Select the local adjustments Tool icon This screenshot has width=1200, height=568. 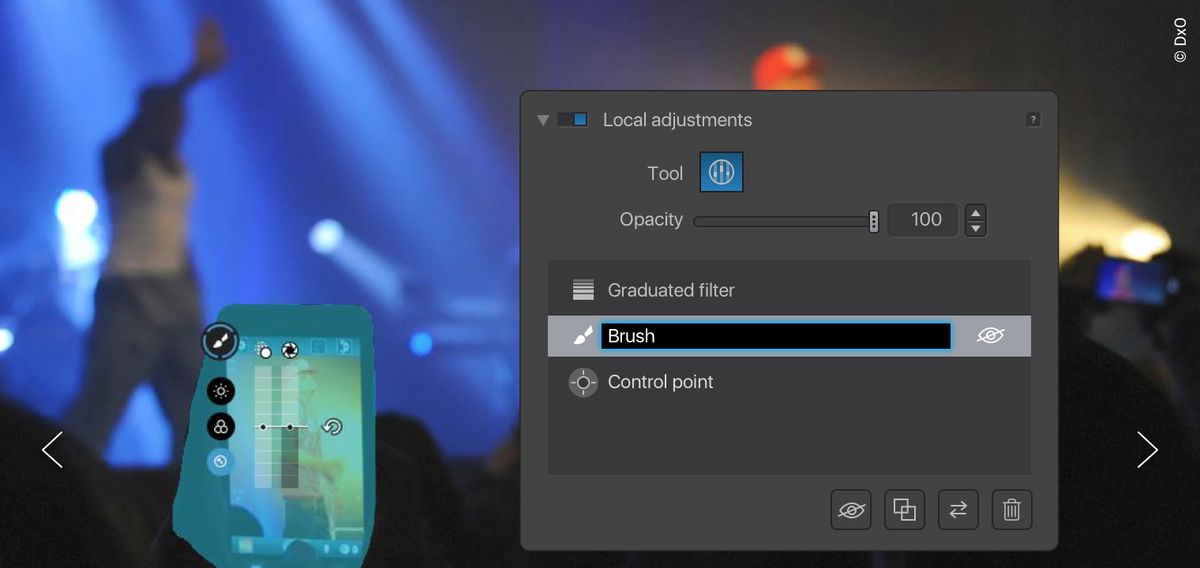(x=721, y=172)
